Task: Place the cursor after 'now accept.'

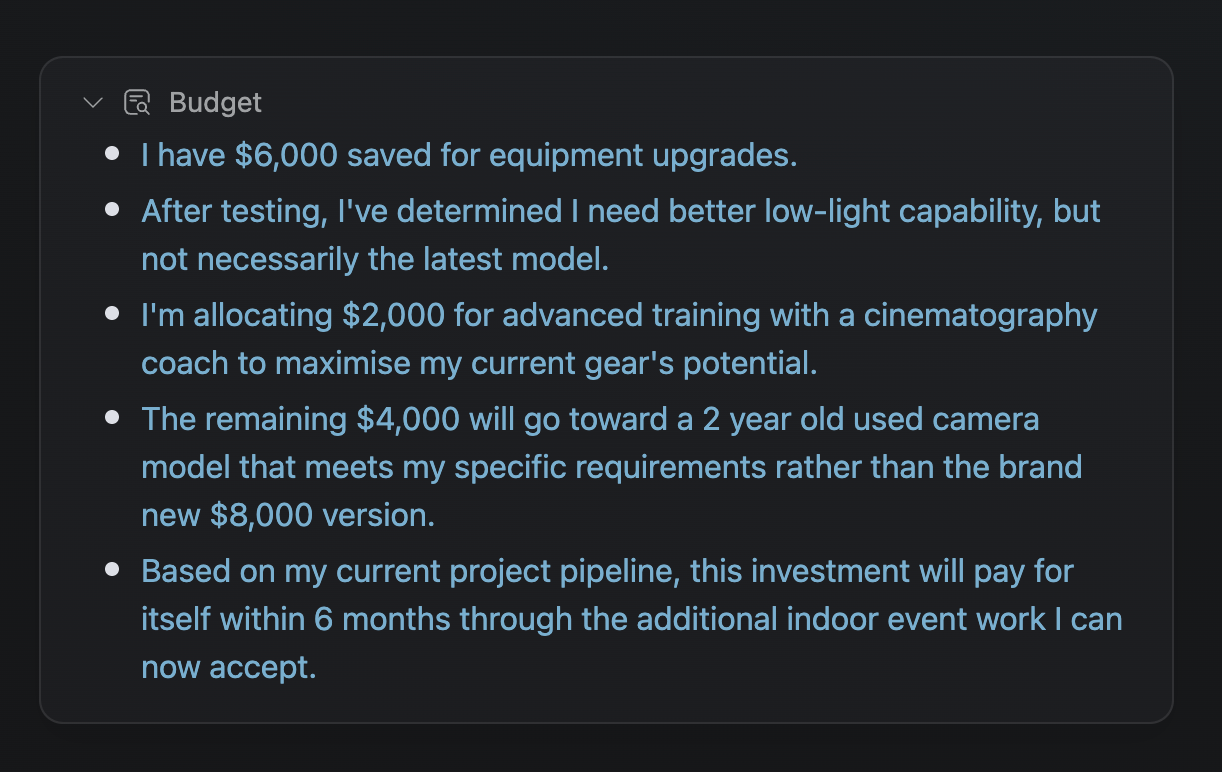Action: (x=318, y=667)
